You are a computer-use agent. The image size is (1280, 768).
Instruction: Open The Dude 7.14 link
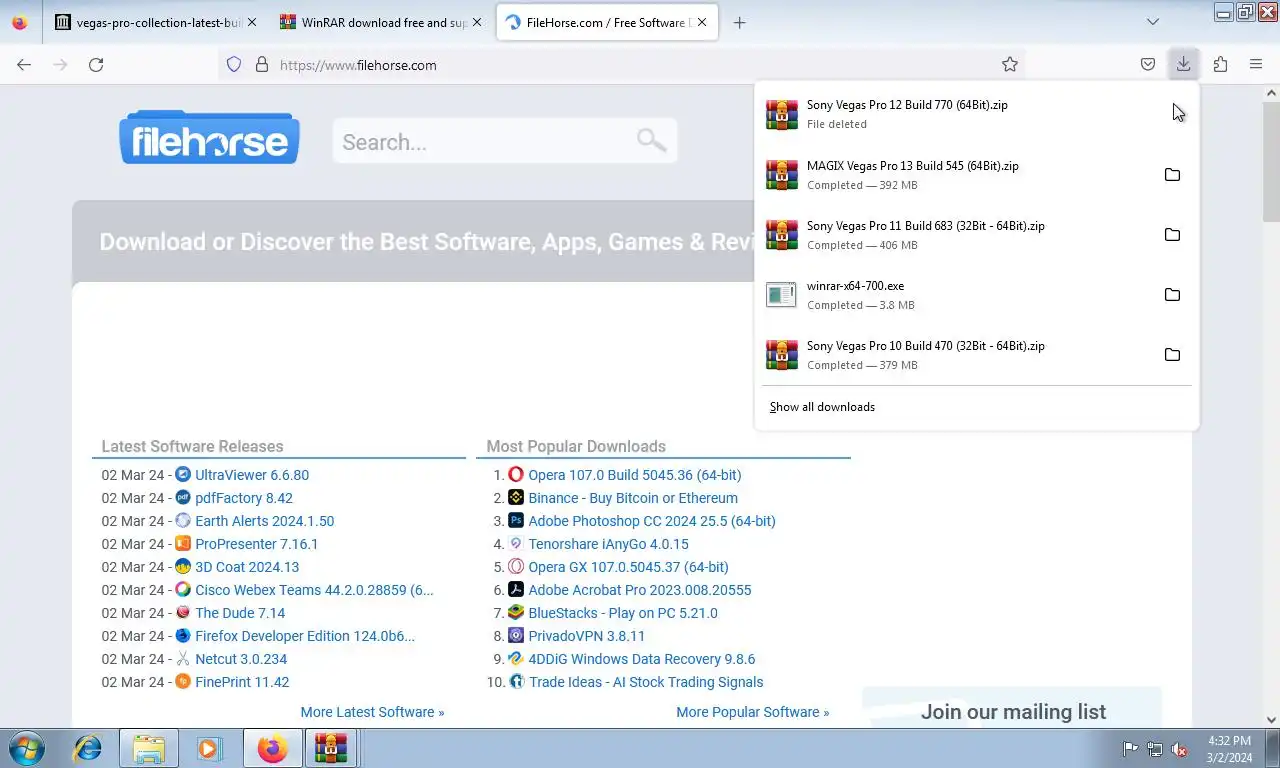coord(240,613)
